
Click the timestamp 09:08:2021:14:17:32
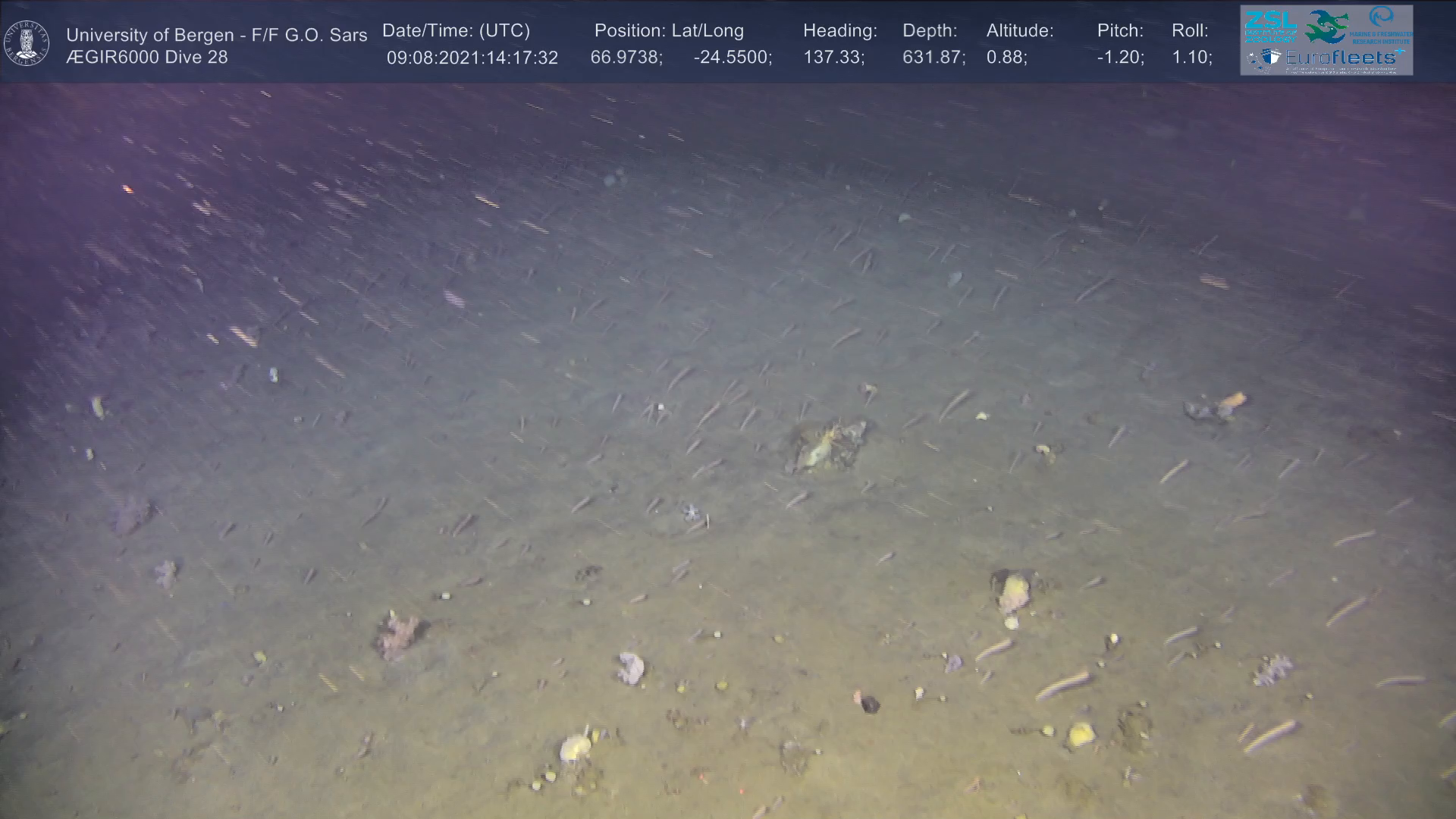coord(472,58)
